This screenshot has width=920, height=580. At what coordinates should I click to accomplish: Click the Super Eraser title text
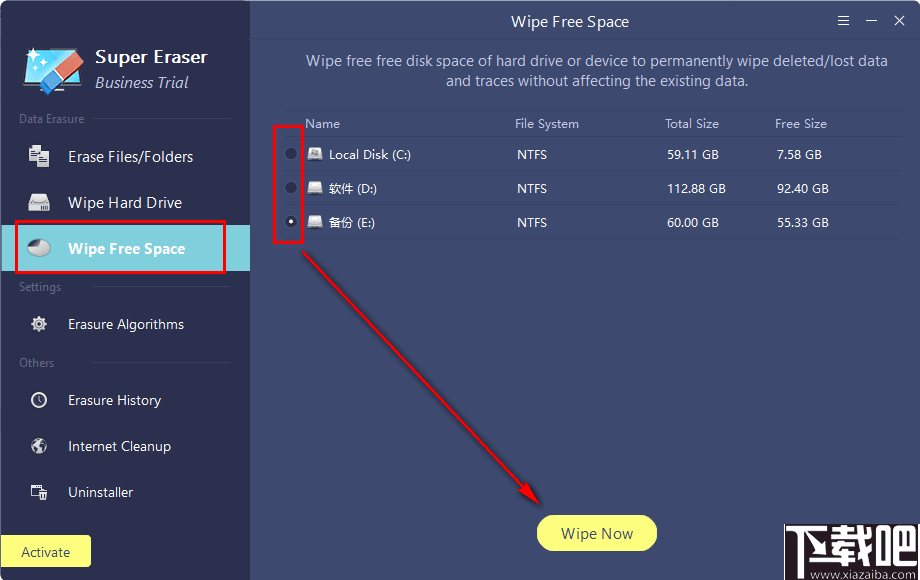[151, 57]
